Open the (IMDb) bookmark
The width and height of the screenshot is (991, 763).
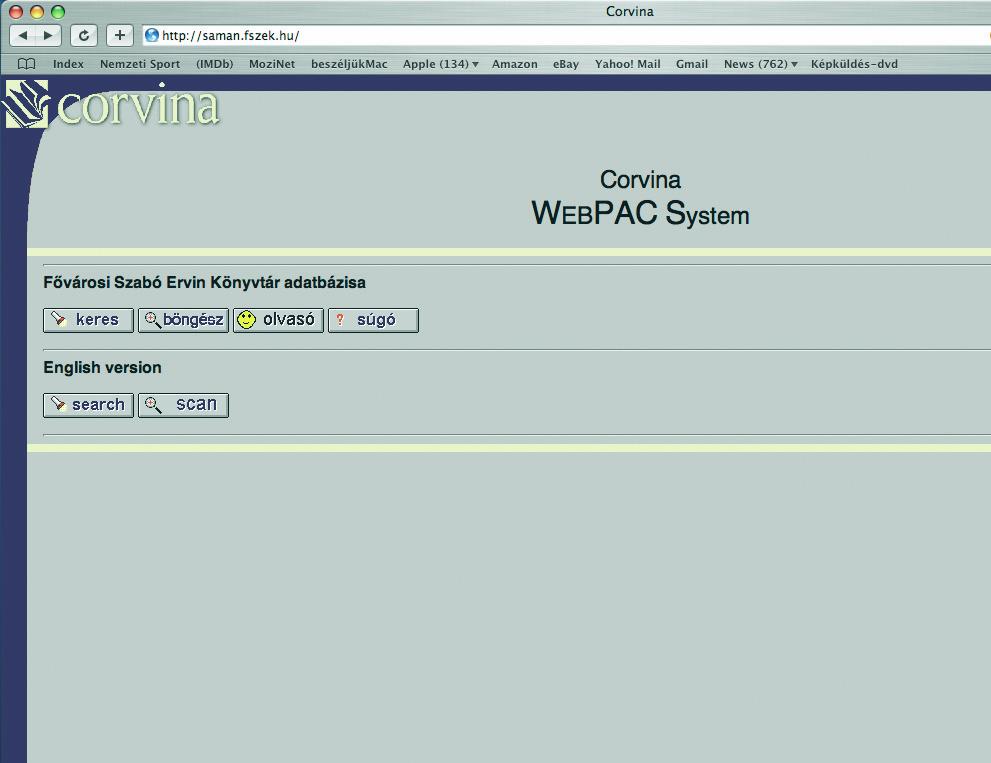coord(214,64)
